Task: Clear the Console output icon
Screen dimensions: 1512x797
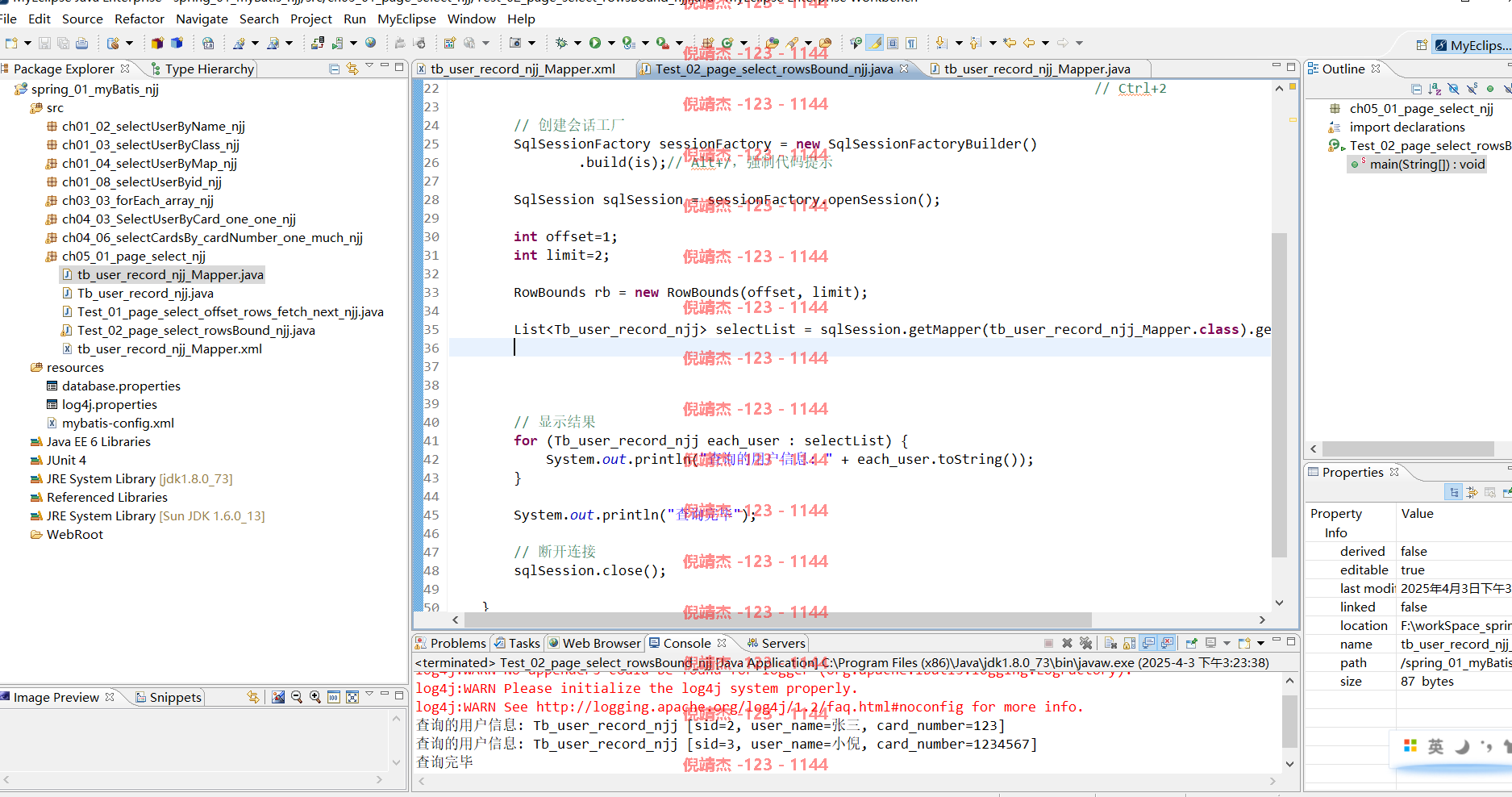Action: pos(1110,643)
